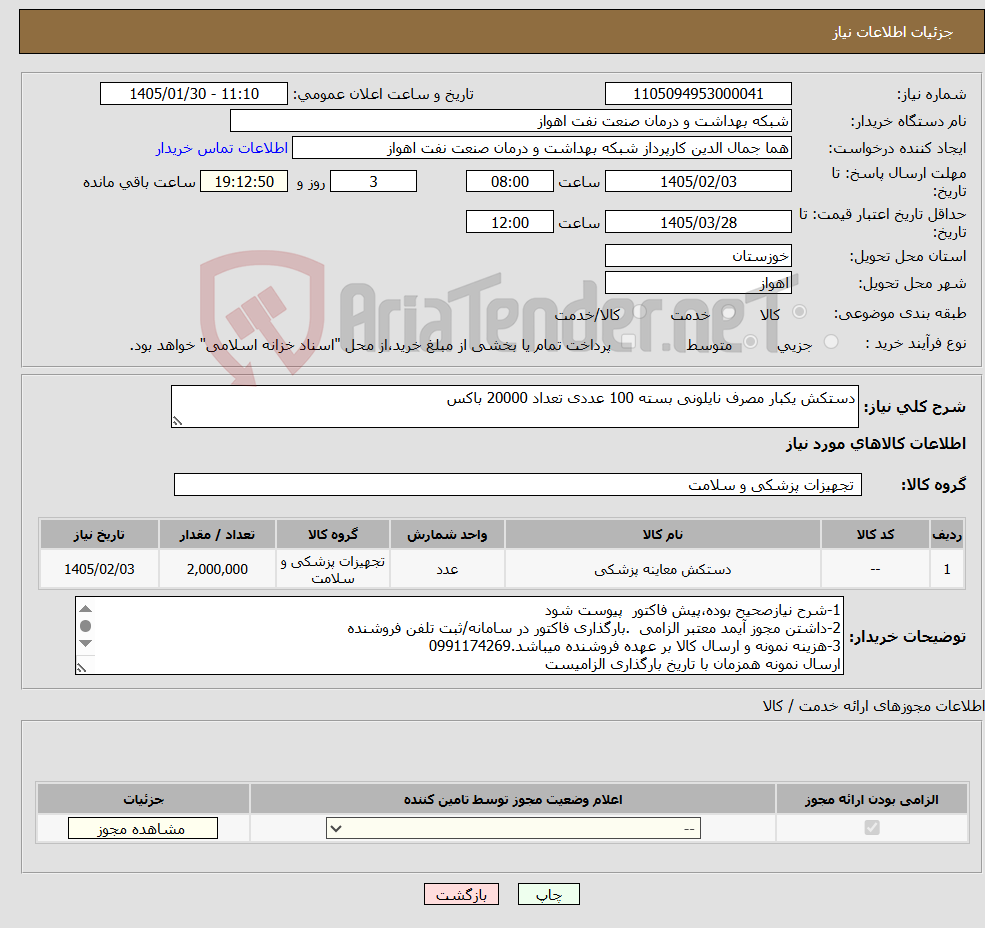
Task: Select the متوسط purchase type radio
Action: tap(750, 342)
